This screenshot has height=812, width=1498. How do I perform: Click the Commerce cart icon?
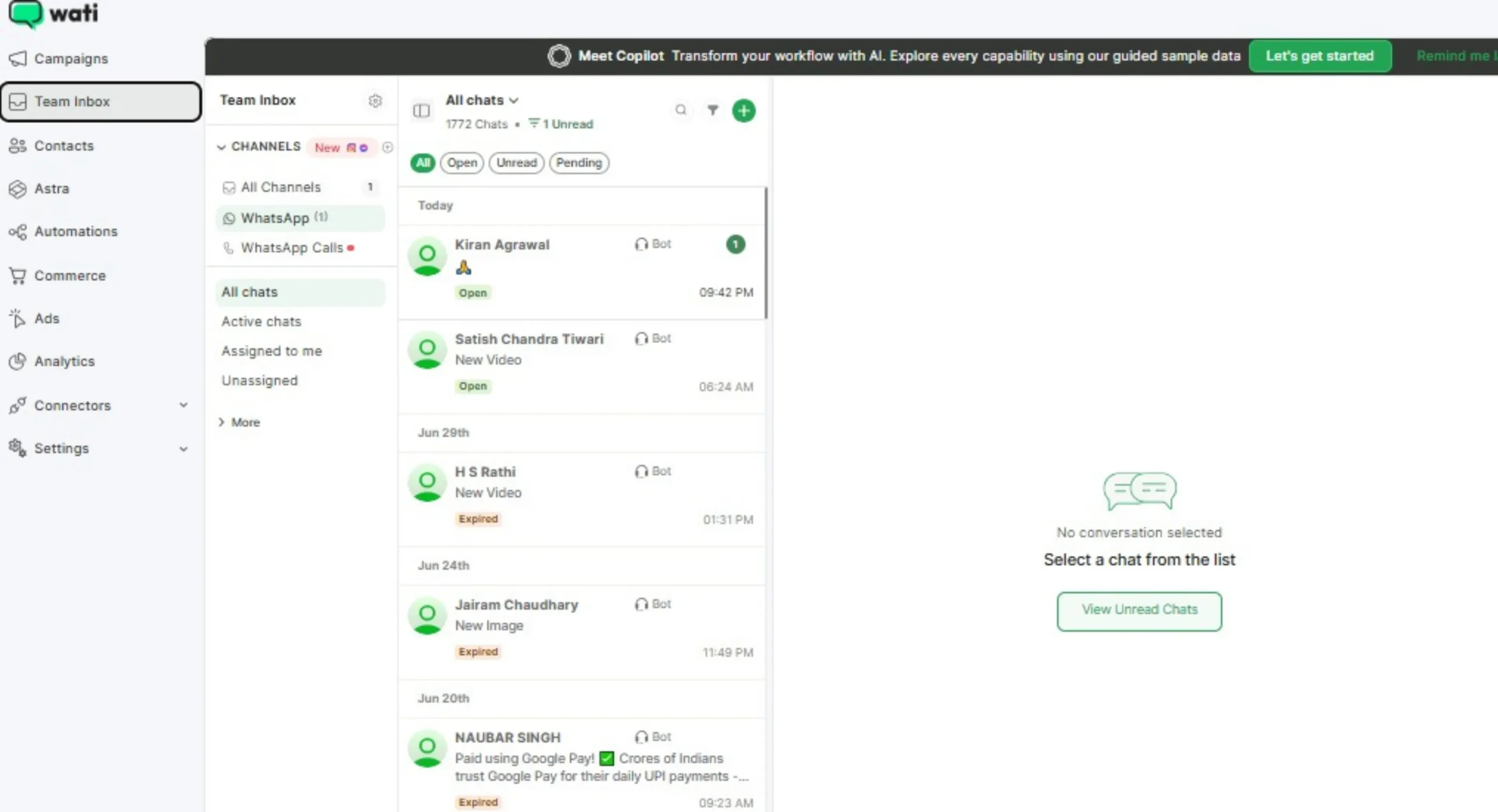coord(18,276)
